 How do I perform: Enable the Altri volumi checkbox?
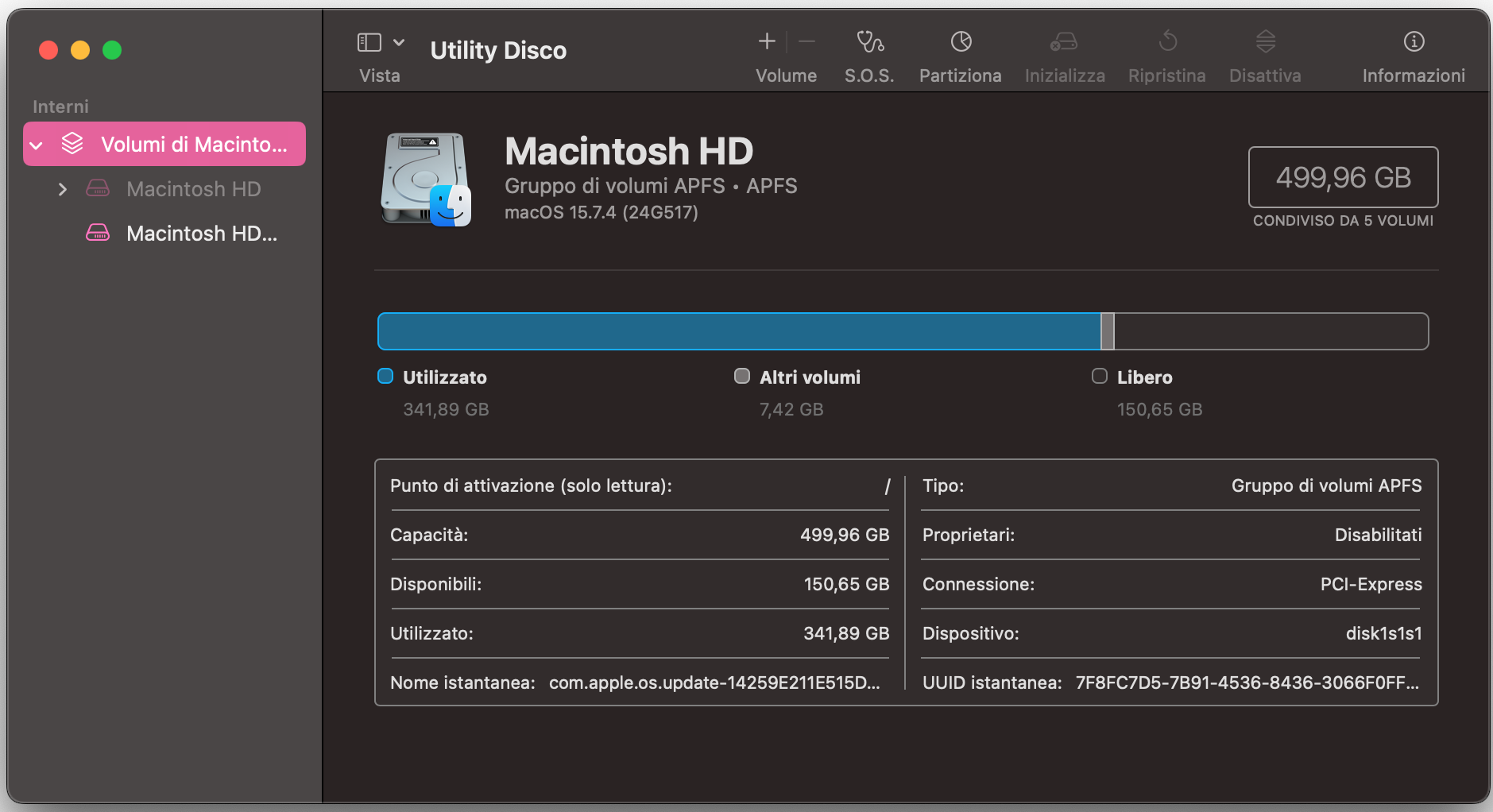742,375
